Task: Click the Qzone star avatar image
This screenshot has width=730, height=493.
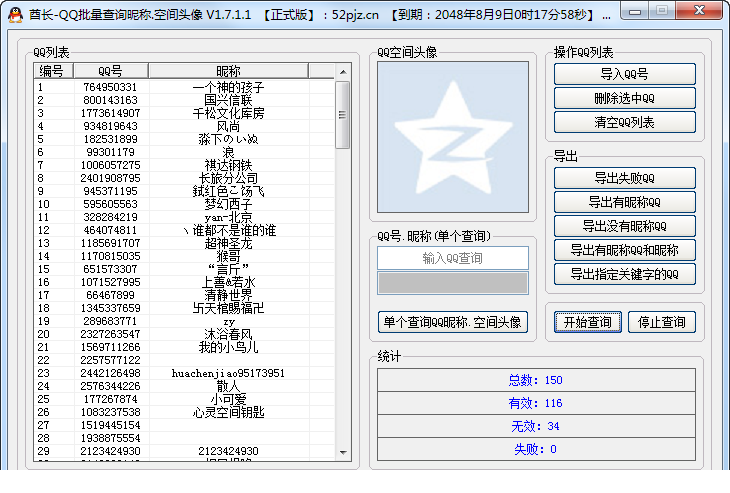Action: pyautogui.click(x=453, y=137)
